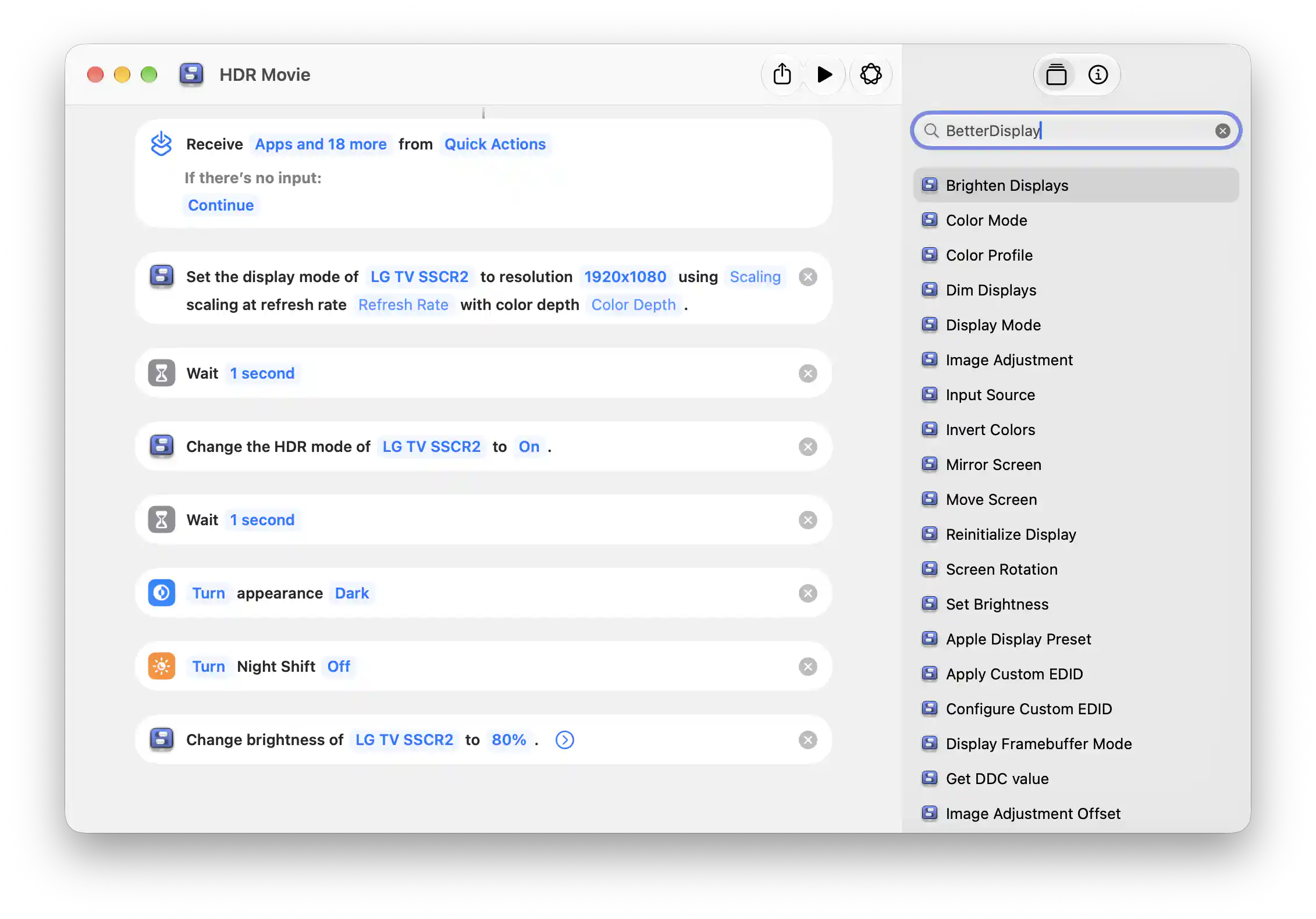Change the 1920x1080 resolution parameter
Screen dimensions: 1316x919
coord(625,277)
